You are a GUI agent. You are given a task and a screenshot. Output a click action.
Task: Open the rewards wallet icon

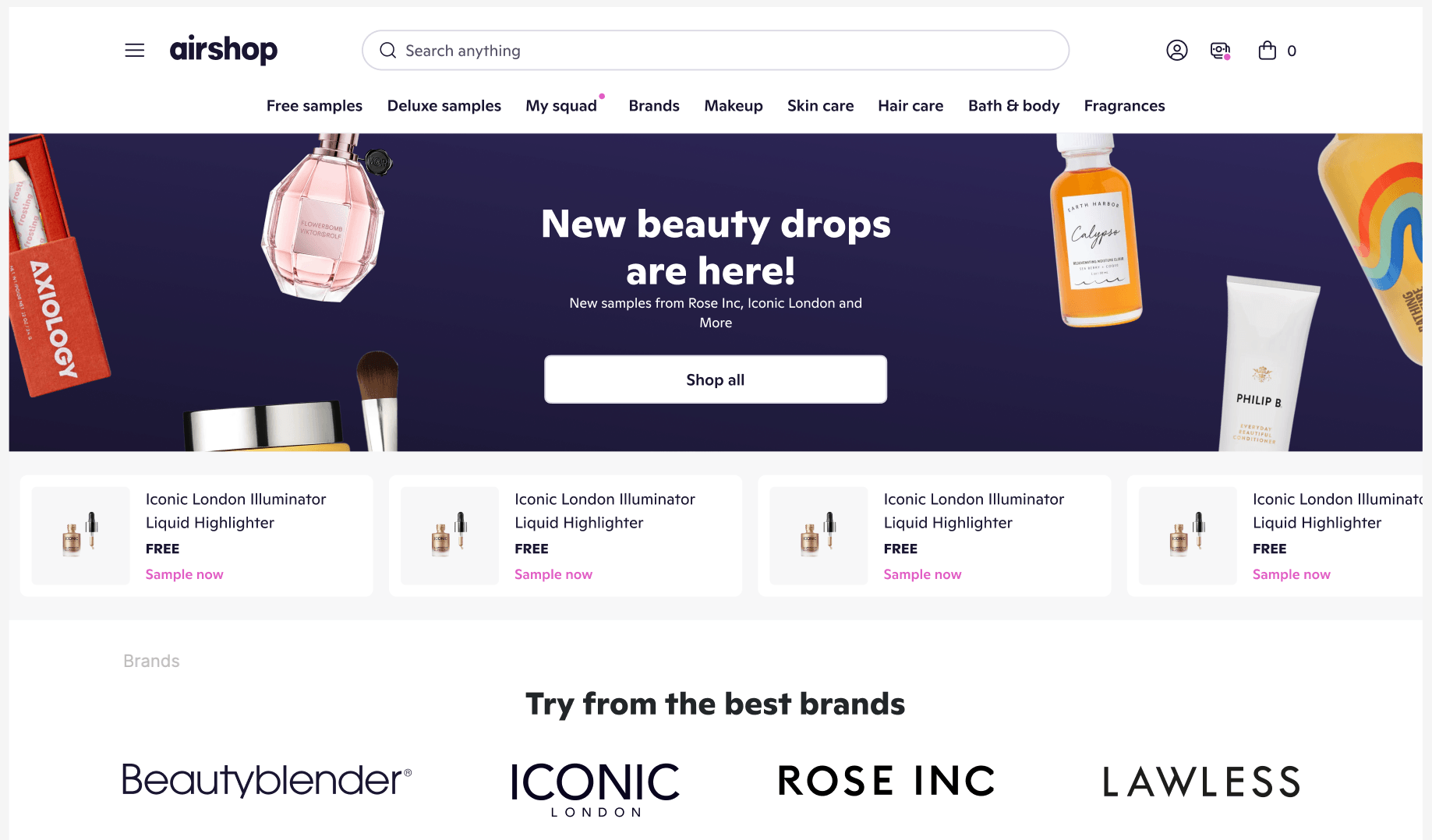point(1220,51)
